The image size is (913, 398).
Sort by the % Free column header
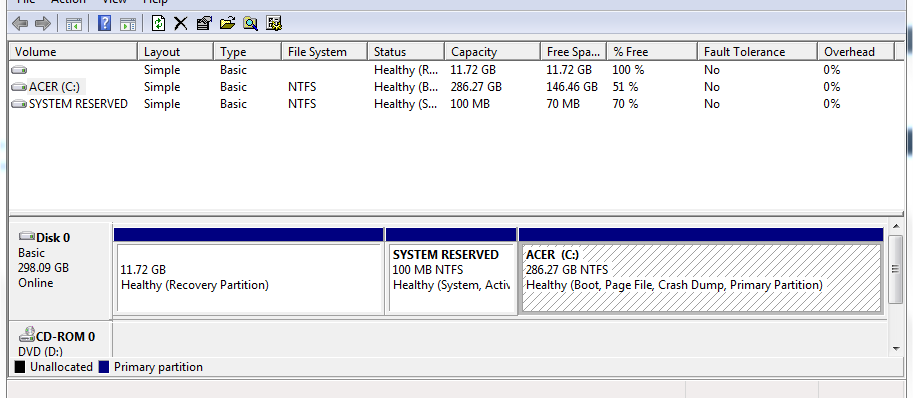[x=652, y=52]
